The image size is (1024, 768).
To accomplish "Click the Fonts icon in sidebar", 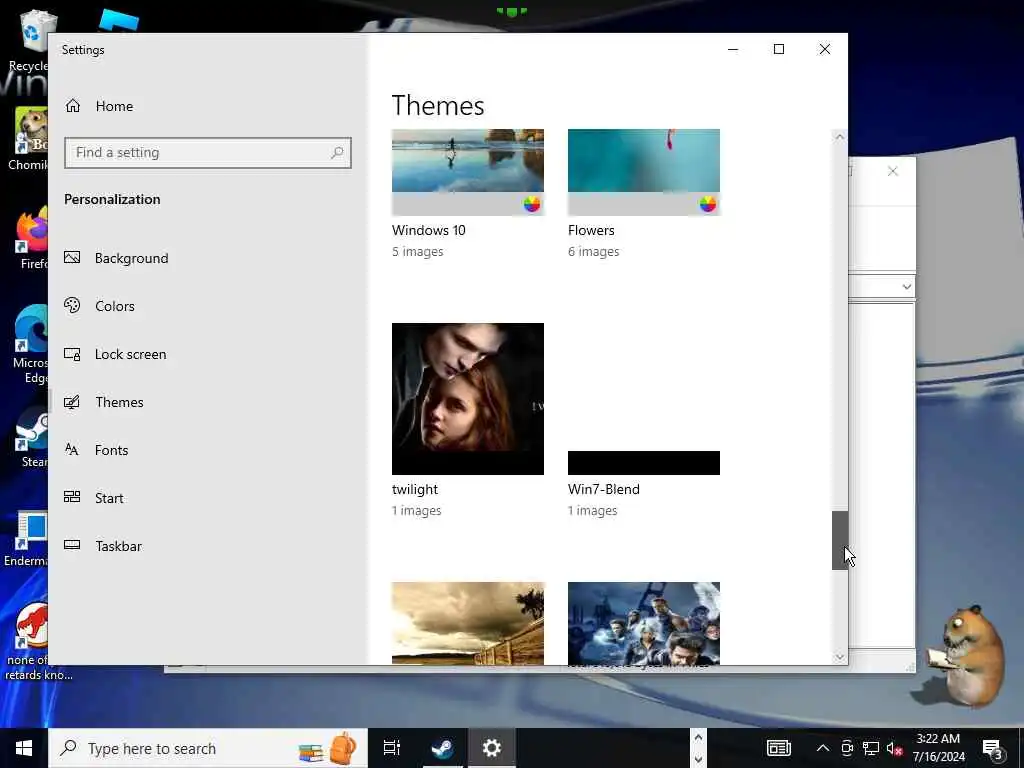I will [72, 449].
